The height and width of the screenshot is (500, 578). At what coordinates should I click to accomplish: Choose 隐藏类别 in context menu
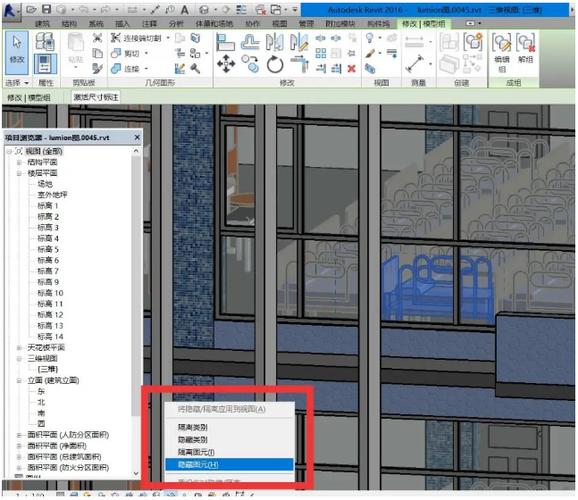(229, 440)
